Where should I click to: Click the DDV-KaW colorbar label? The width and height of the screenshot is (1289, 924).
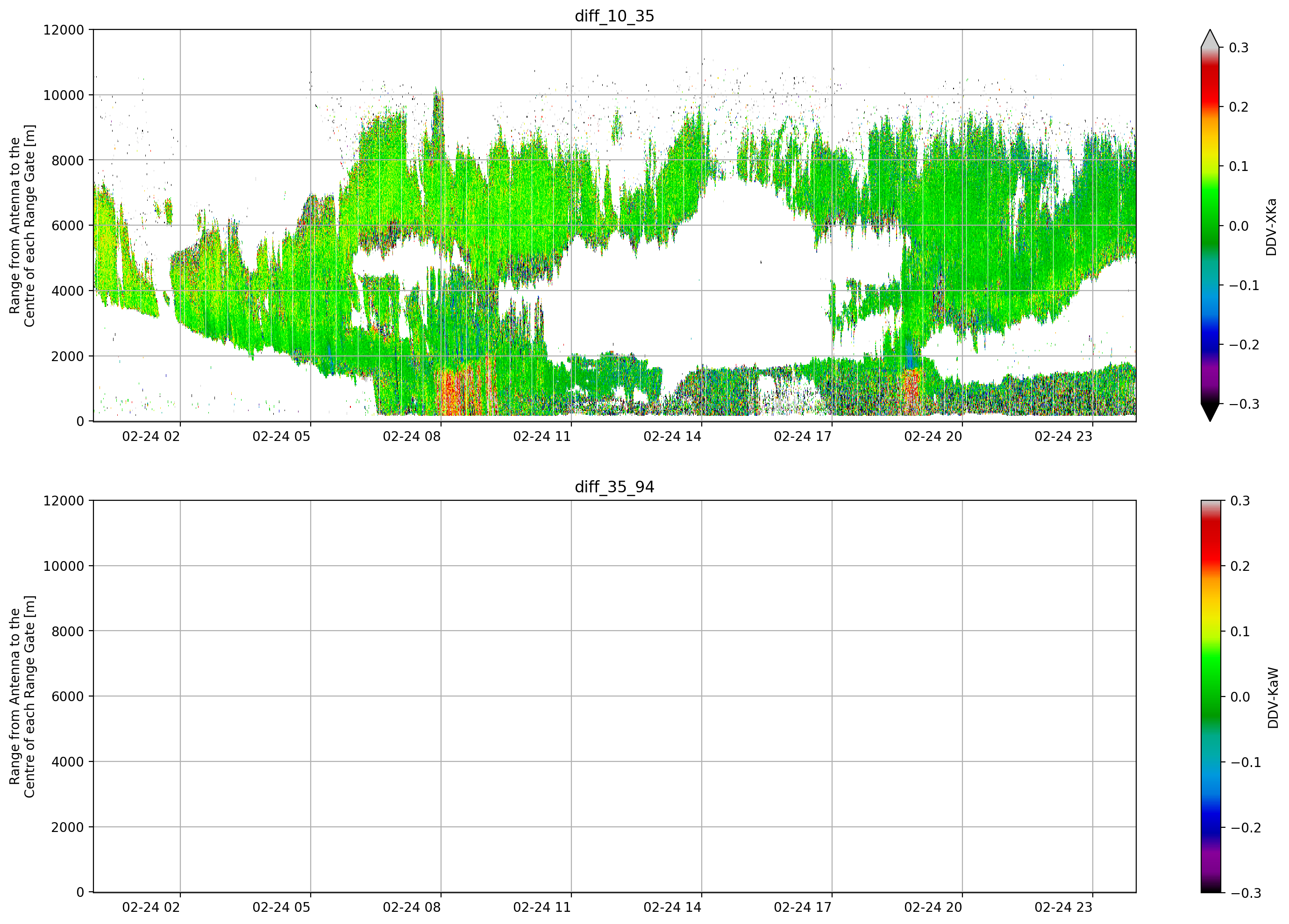point(1273,697)
